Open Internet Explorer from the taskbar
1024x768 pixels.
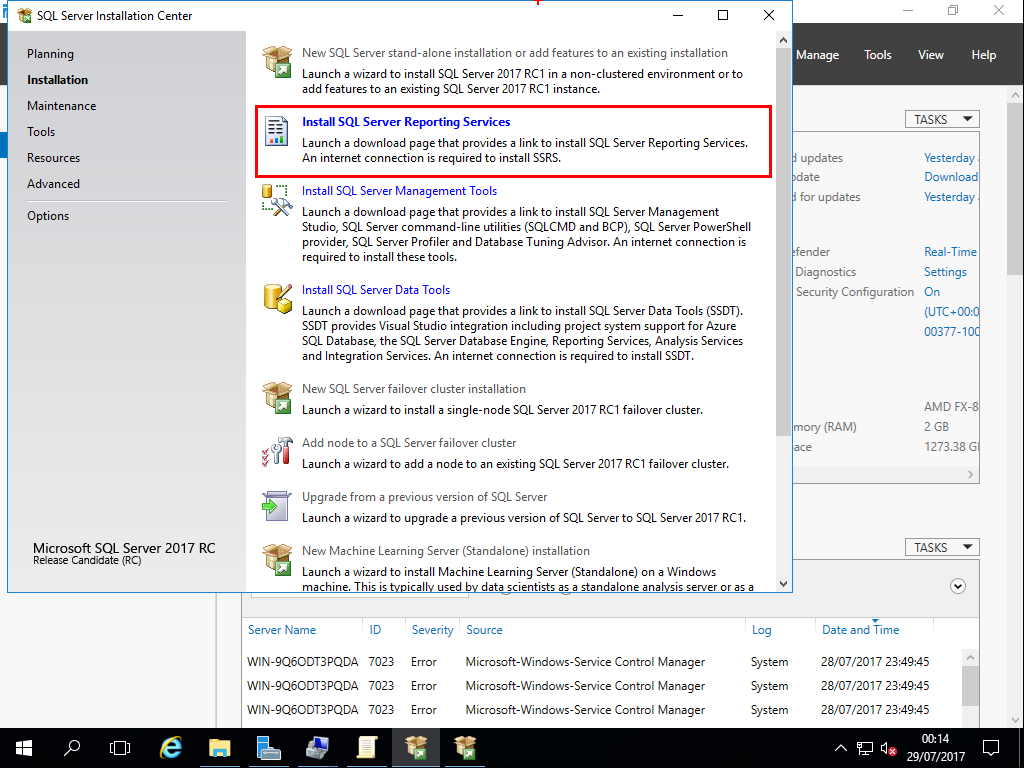tap(172, 747)
